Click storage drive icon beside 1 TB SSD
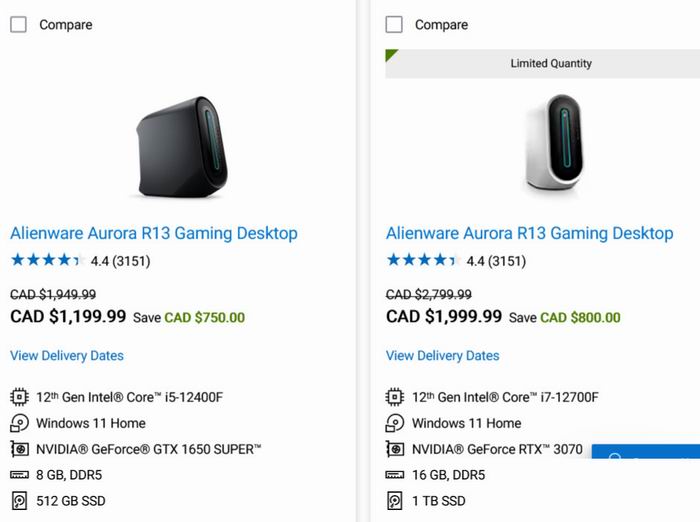Viewport: 700px width, 522px height. pos(395,501)
